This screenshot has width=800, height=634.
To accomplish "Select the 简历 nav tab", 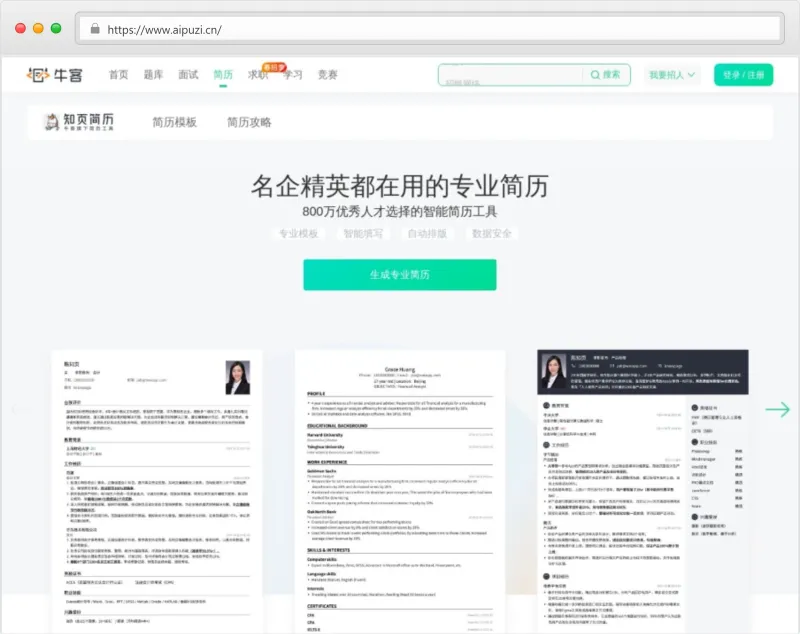I will pos(223,75).
